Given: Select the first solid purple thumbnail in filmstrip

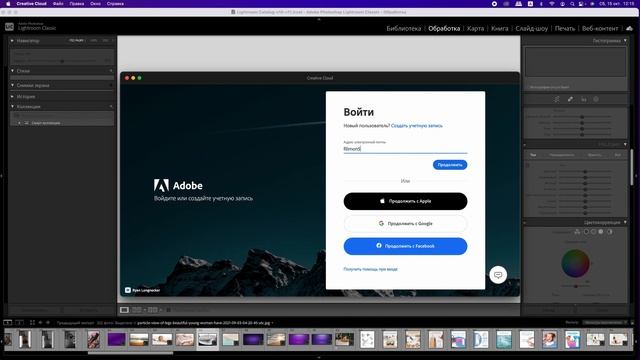Looking at the screenshot, I should (x=116, y=339).
